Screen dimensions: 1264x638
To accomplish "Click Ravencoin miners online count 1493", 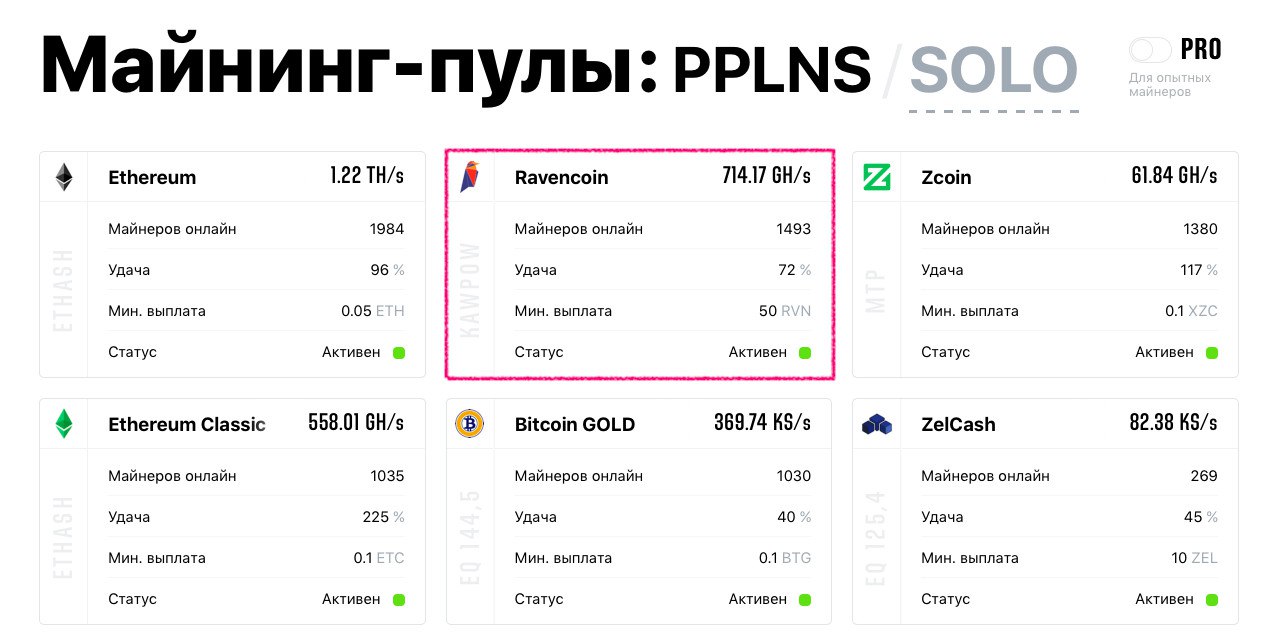I will coord(793,229).
